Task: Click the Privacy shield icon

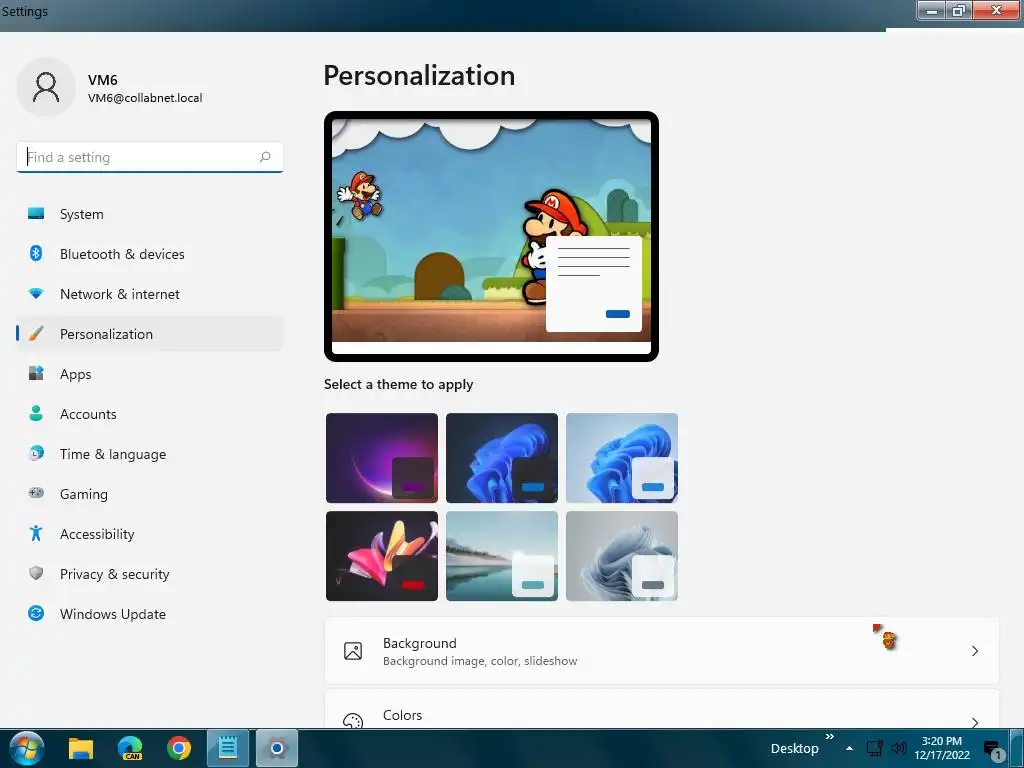Action: tap(36, 573)
